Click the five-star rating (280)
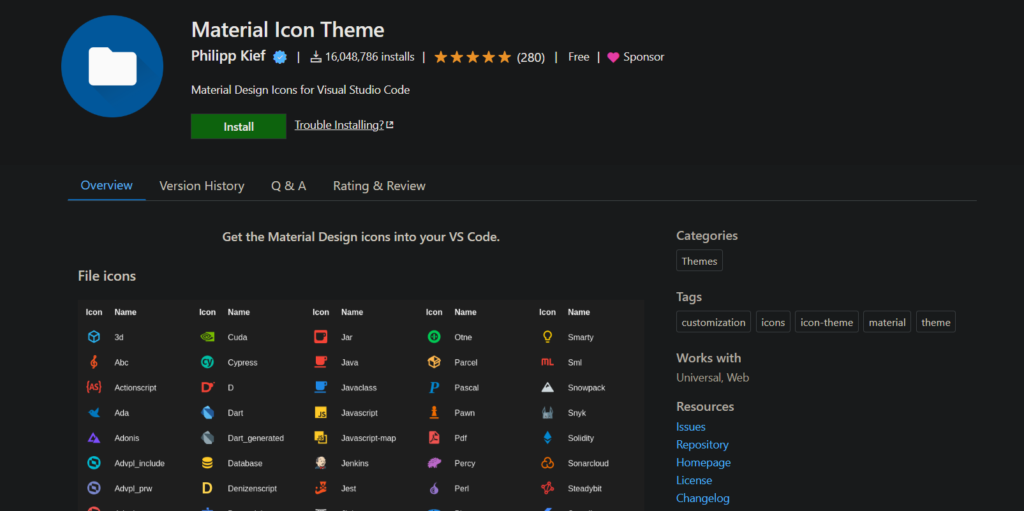The width and height of the screenshot is (1024, 511). click(x=489, y=58)
